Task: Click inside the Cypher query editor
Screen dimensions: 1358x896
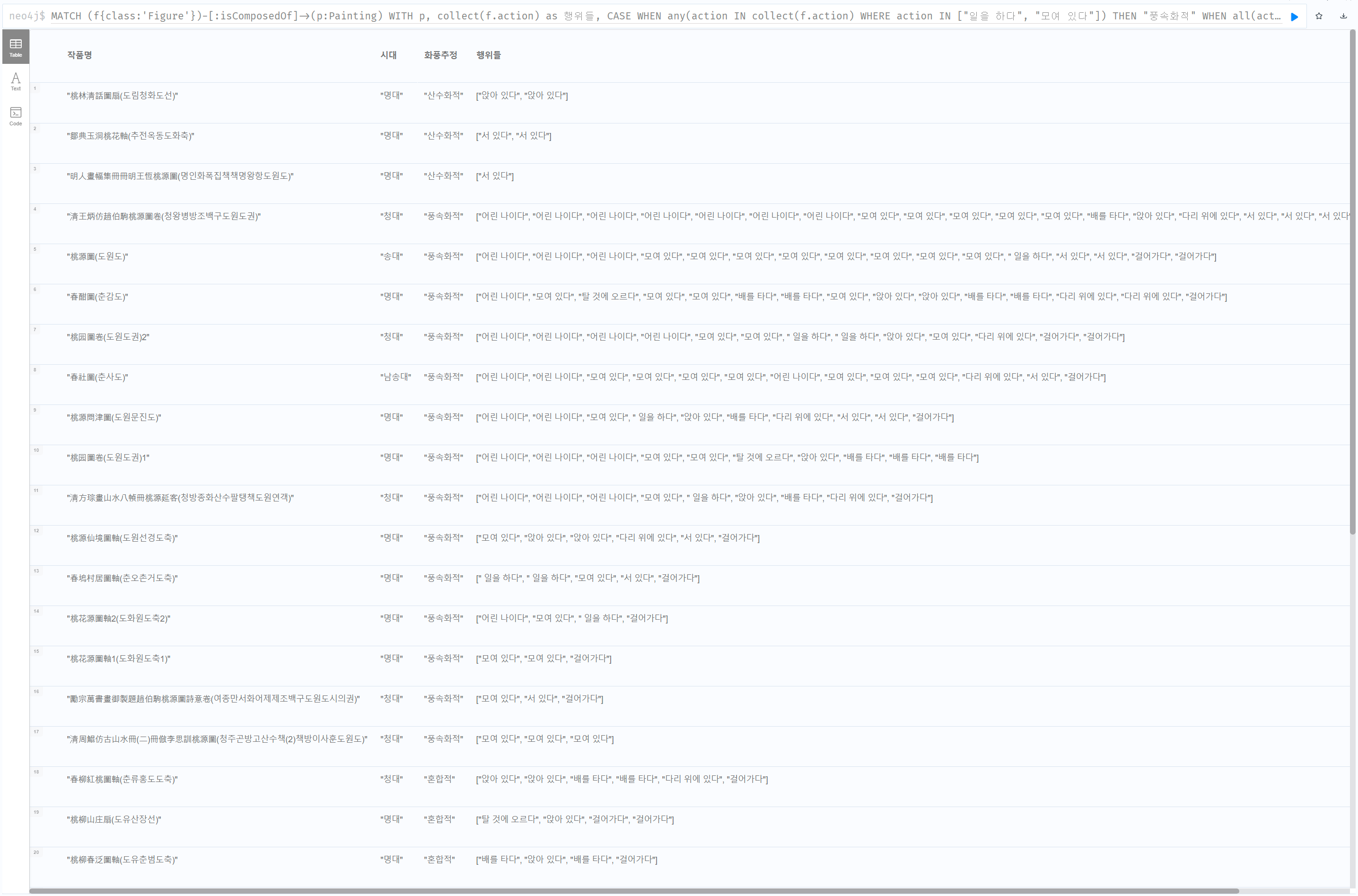Action: pos(629,16)
